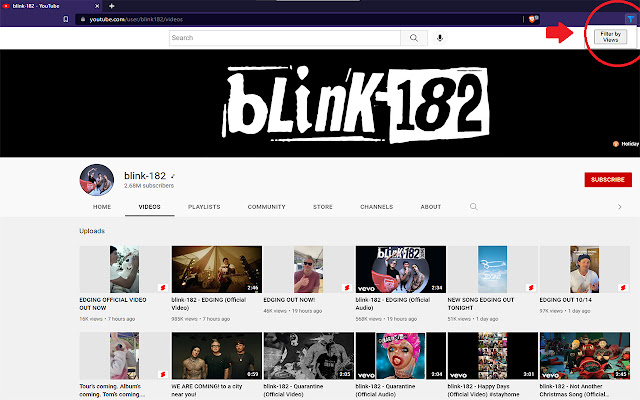Switch to the HOME tab

[x=102, y=207]
